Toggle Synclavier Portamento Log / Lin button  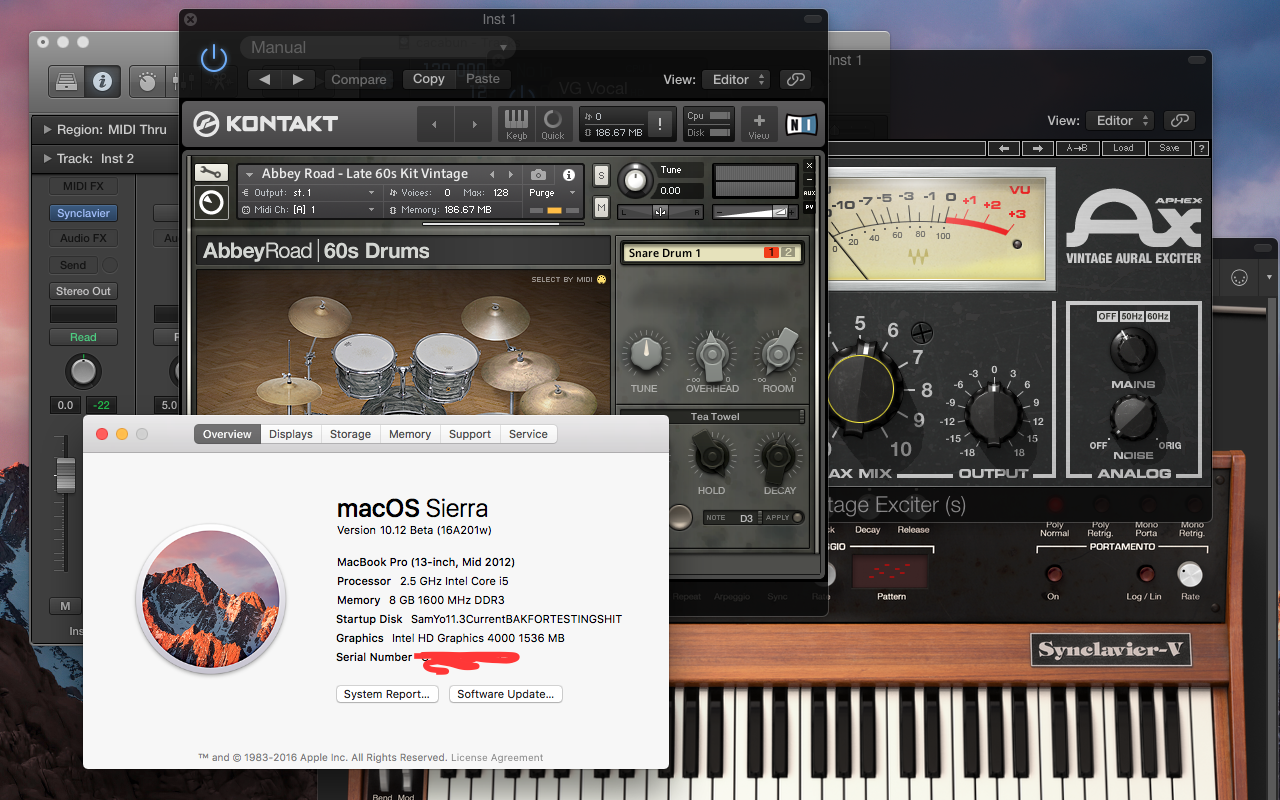click(1145, 574)
